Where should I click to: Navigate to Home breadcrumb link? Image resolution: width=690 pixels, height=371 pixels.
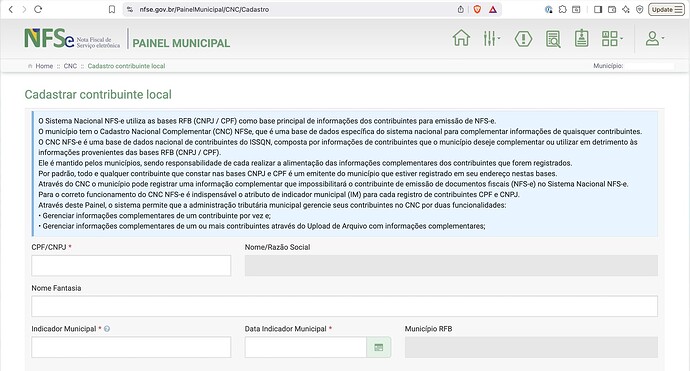coord(44,66)
